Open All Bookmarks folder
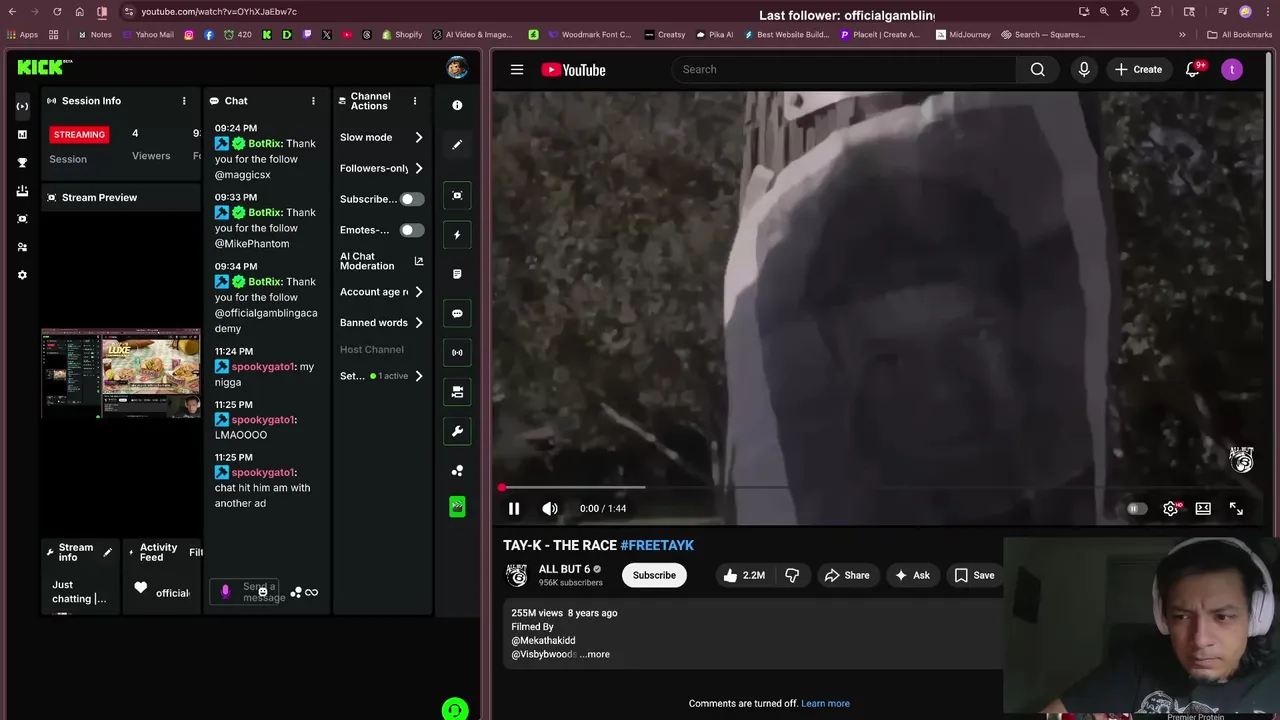The height and width of the screenshot is (720, 1280). point(1240,34)
